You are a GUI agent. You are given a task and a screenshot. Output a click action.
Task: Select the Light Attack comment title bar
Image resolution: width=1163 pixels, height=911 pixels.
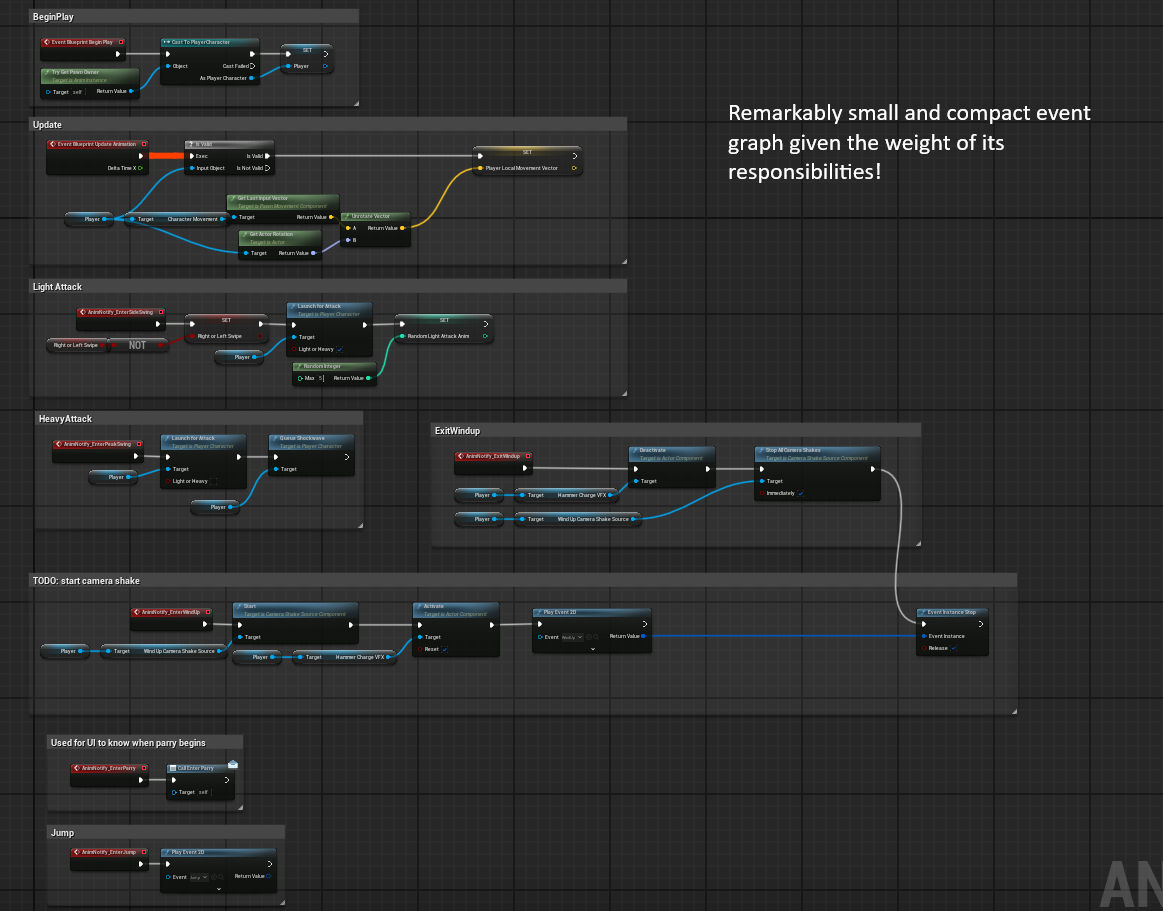[x=329, y=286]
